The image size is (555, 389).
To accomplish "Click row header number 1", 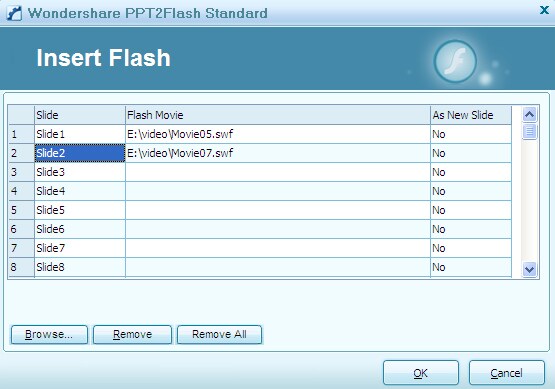I will point(21,134).
